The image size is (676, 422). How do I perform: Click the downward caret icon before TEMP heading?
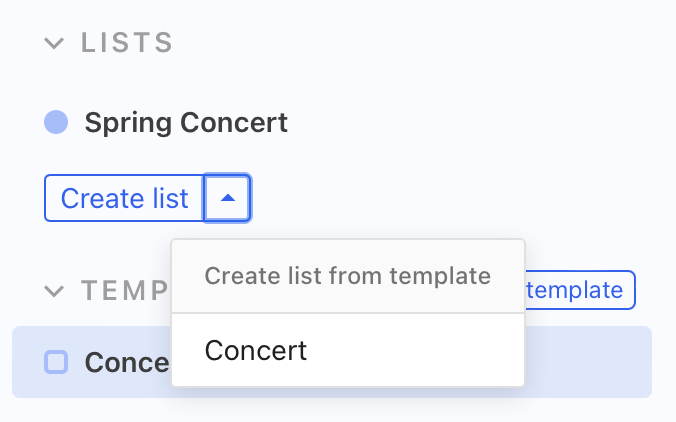coord(55,291)
